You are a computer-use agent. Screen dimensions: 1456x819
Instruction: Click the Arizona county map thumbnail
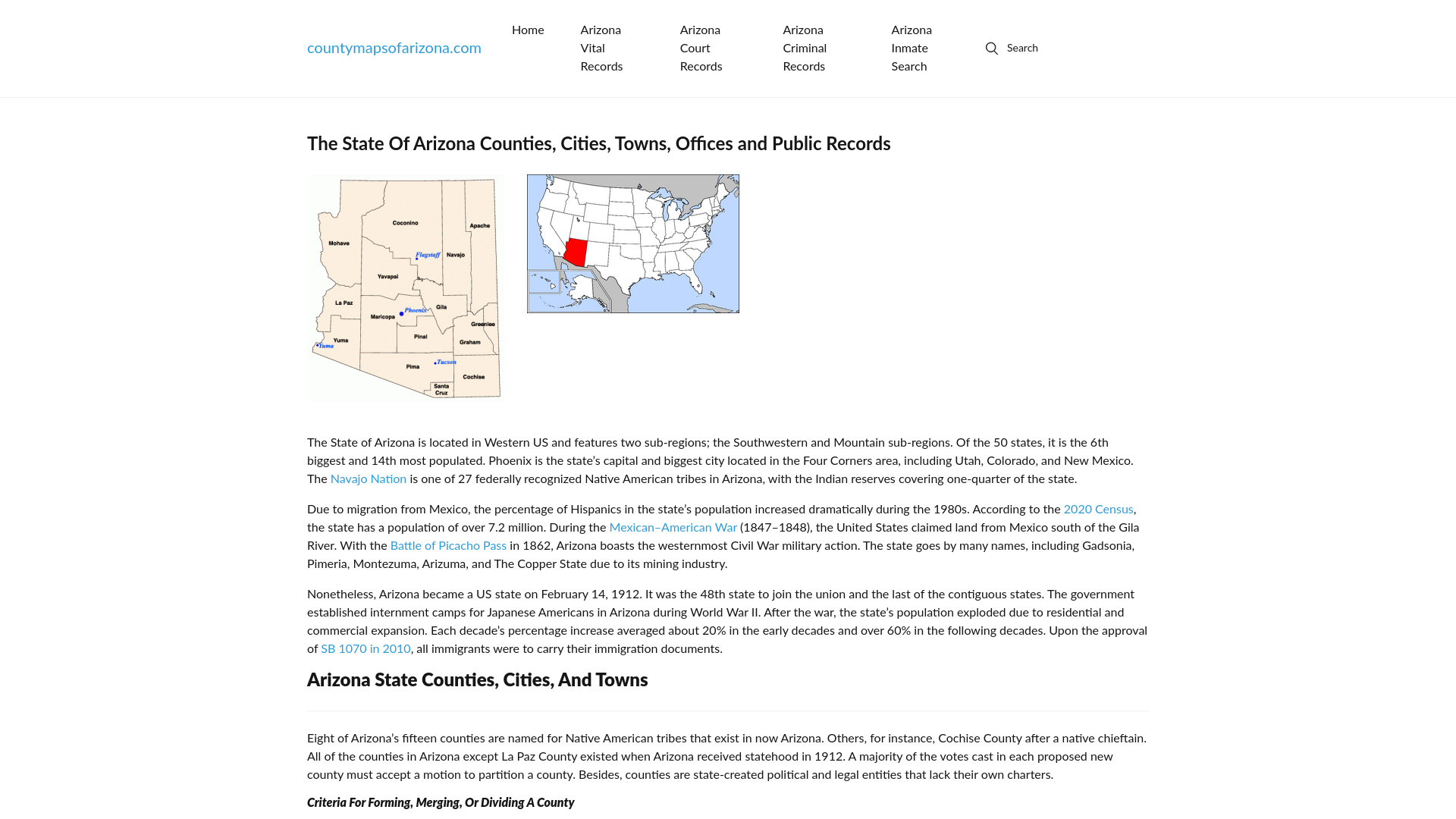[405, 287]
